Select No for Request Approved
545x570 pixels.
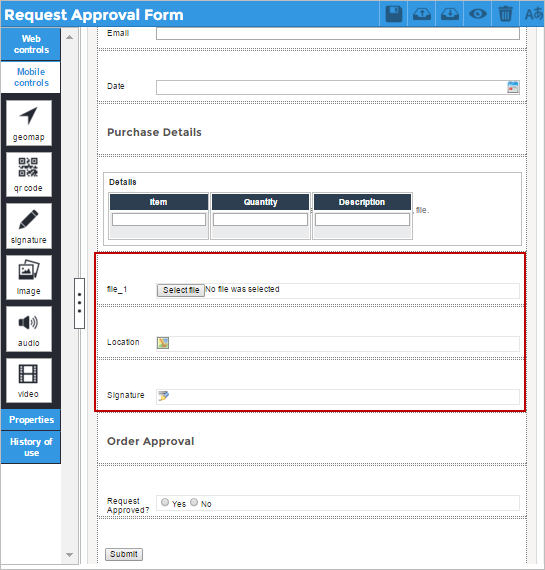pos(194,502)
